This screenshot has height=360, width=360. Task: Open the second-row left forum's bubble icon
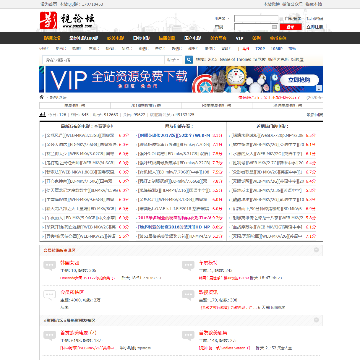click(x=49, y=295)
